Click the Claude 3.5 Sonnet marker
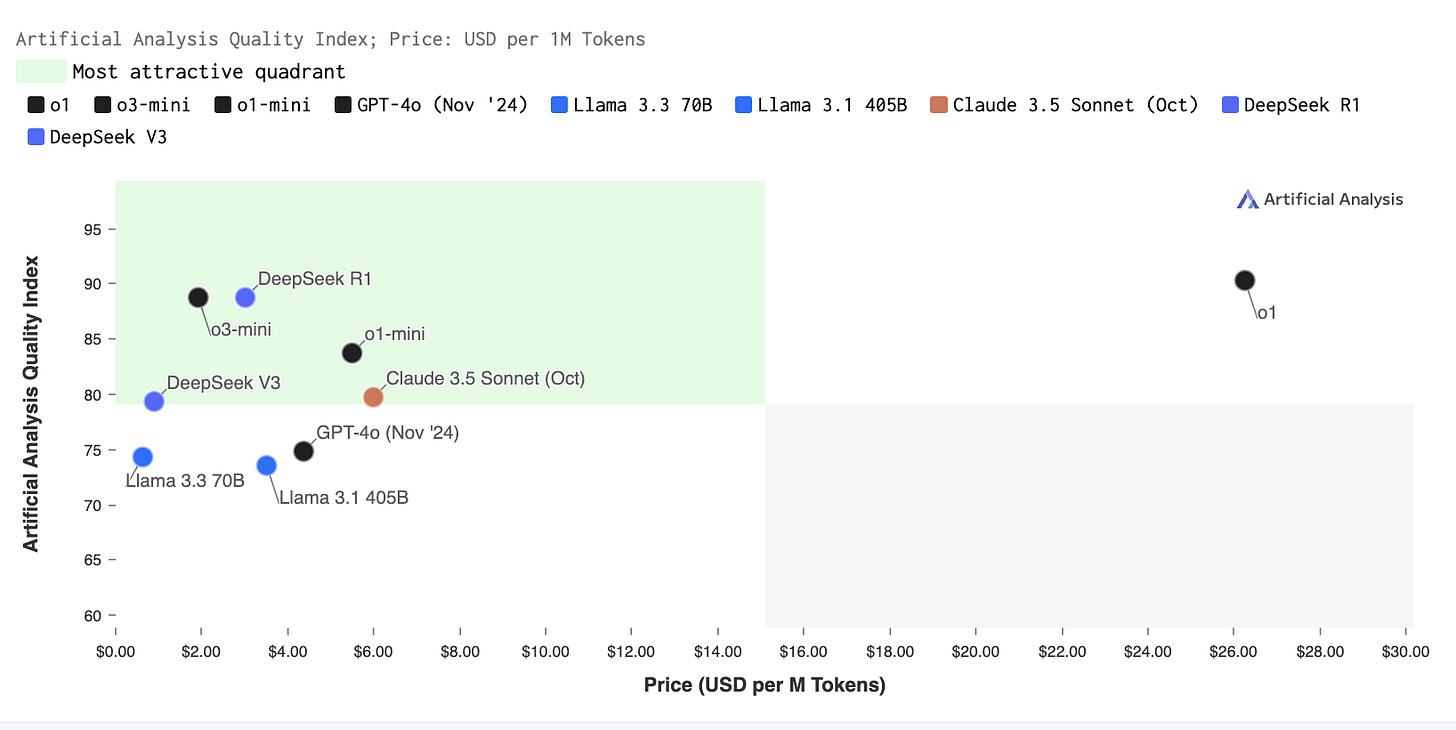1456x730 pixels. (373, 397)
